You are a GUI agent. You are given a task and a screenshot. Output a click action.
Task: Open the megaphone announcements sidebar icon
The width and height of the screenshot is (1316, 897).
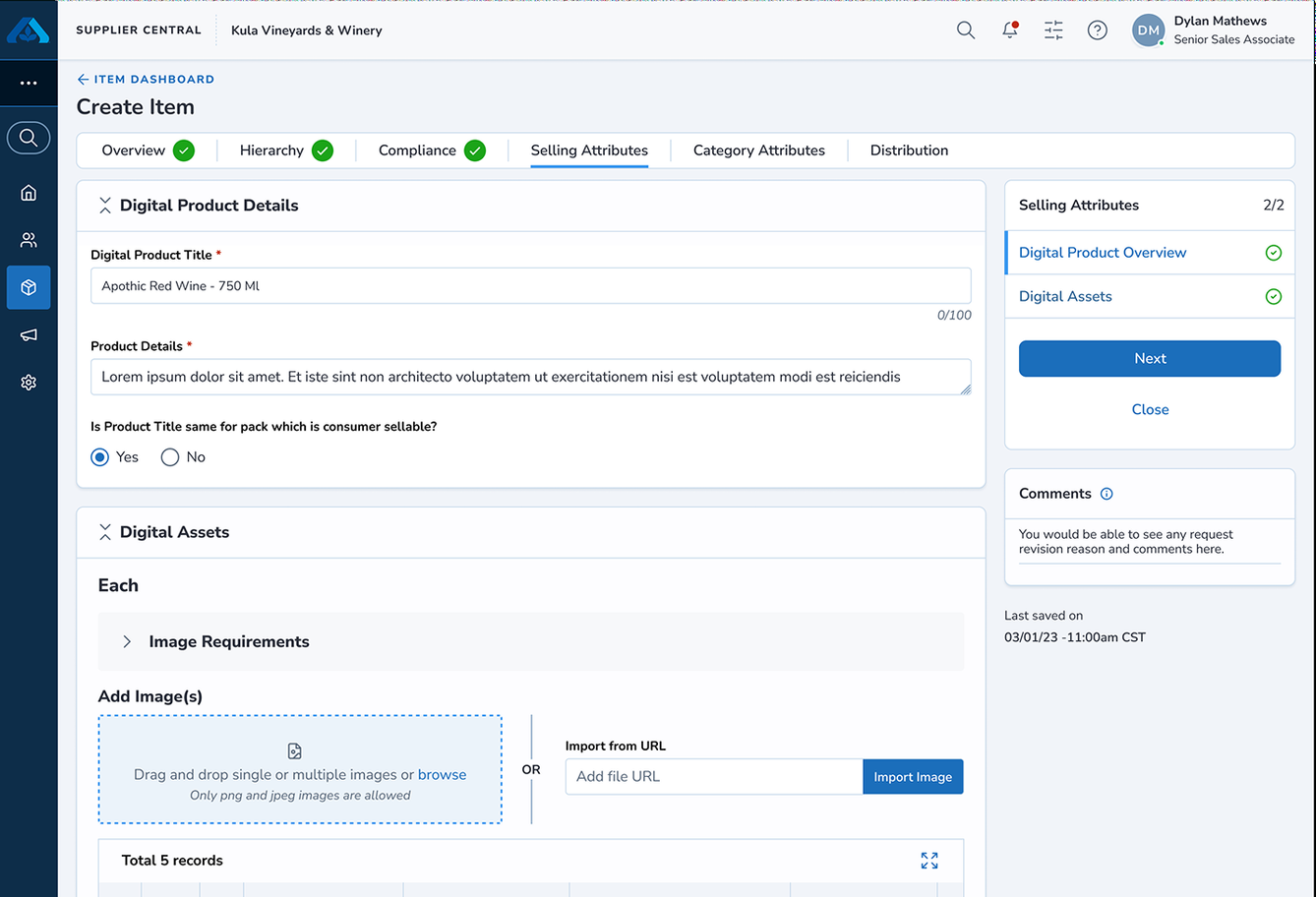tap(29, 335)
